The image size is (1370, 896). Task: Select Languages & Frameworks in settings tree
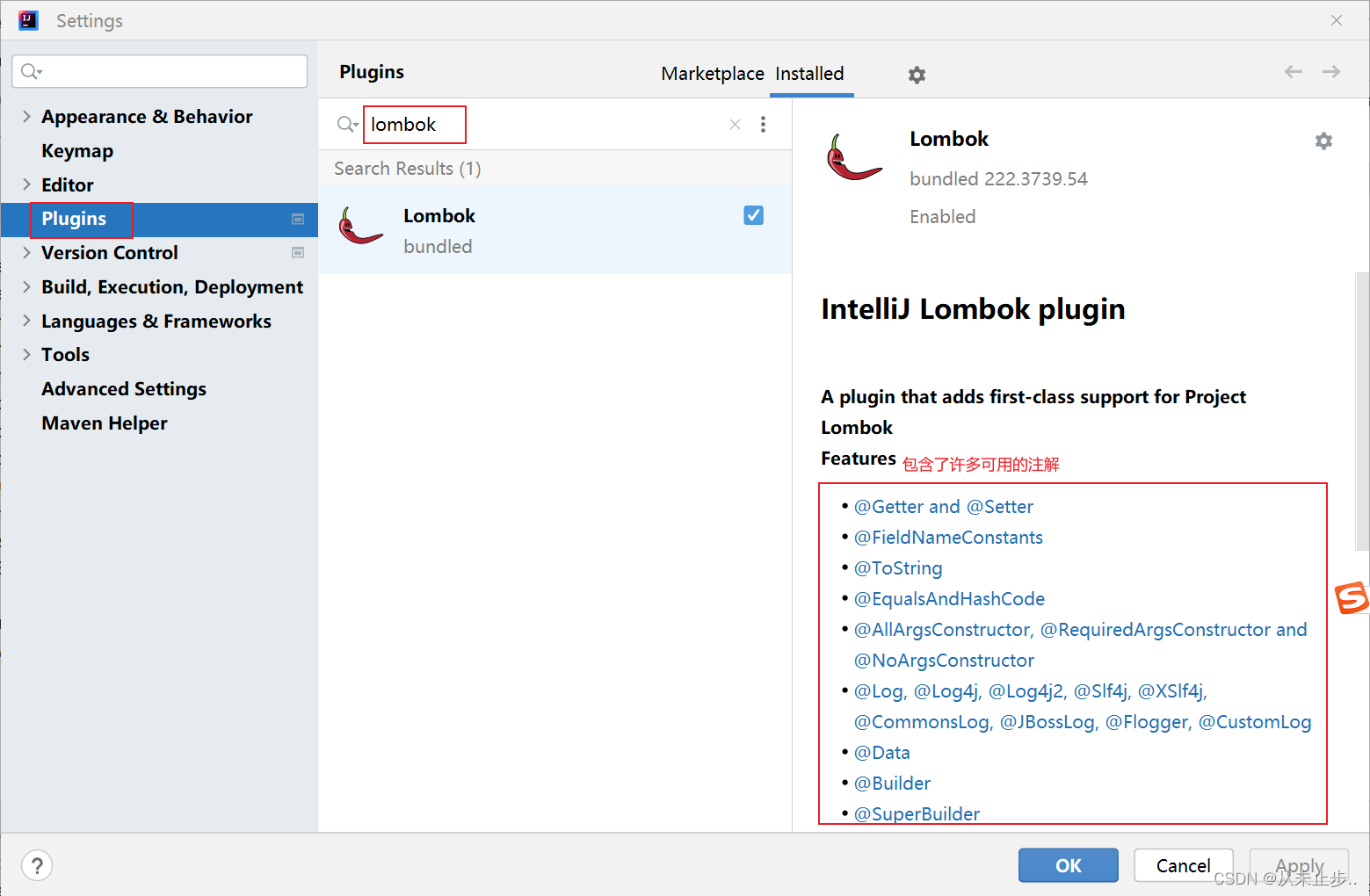click(x=156, y=322)
